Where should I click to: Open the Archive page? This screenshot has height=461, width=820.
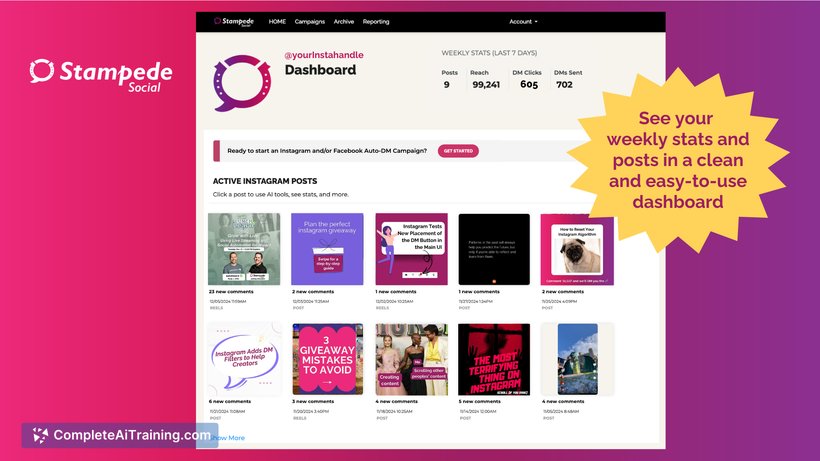pyautogui.click(x=344, y=21)
